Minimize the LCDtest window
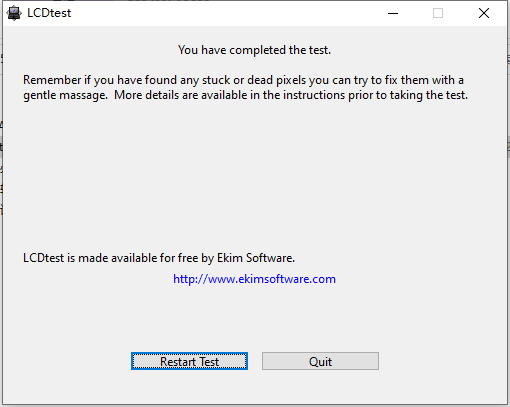510x407 pixels. tap(393, 13)
